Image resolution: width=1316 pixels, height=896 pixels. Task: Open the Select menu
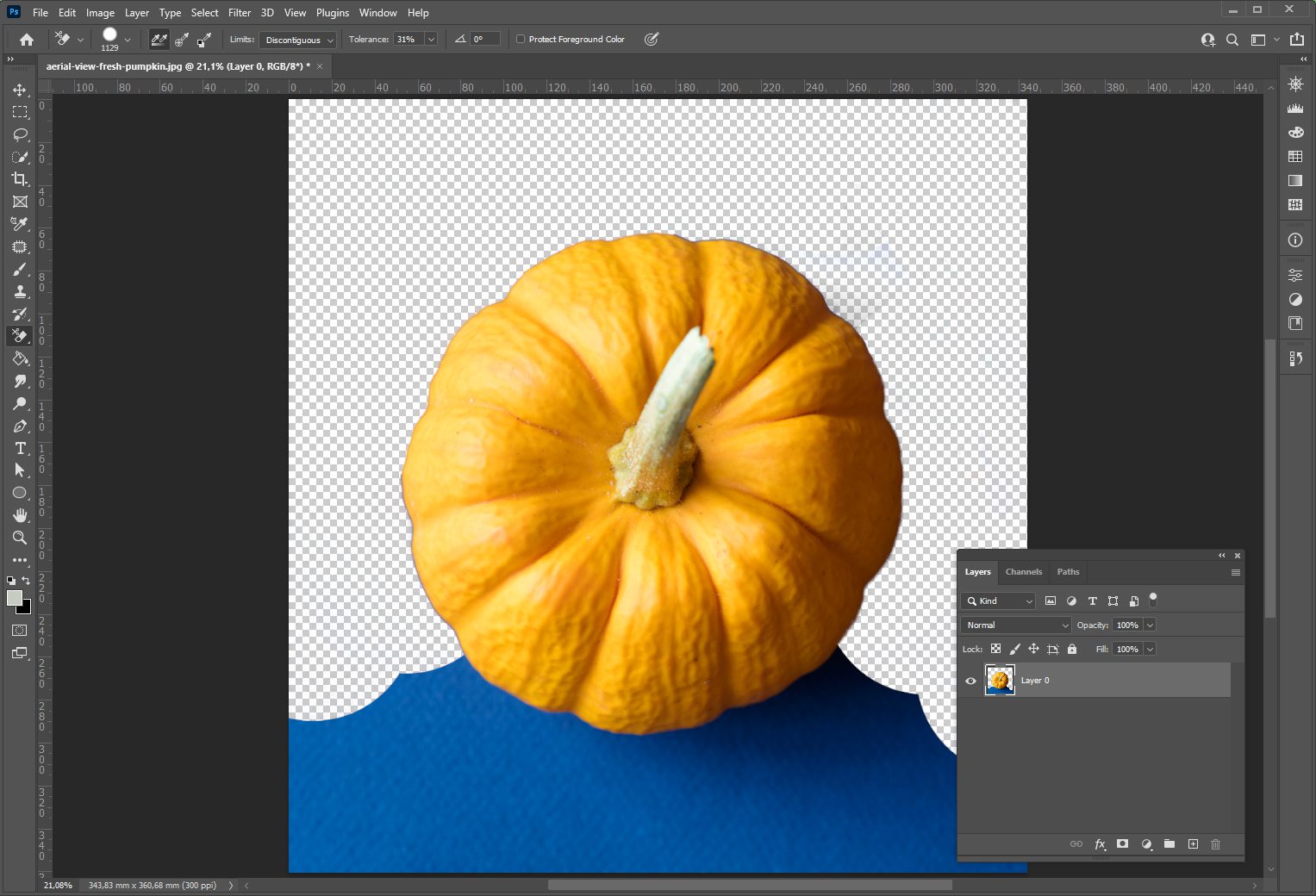tap(204, 13)
